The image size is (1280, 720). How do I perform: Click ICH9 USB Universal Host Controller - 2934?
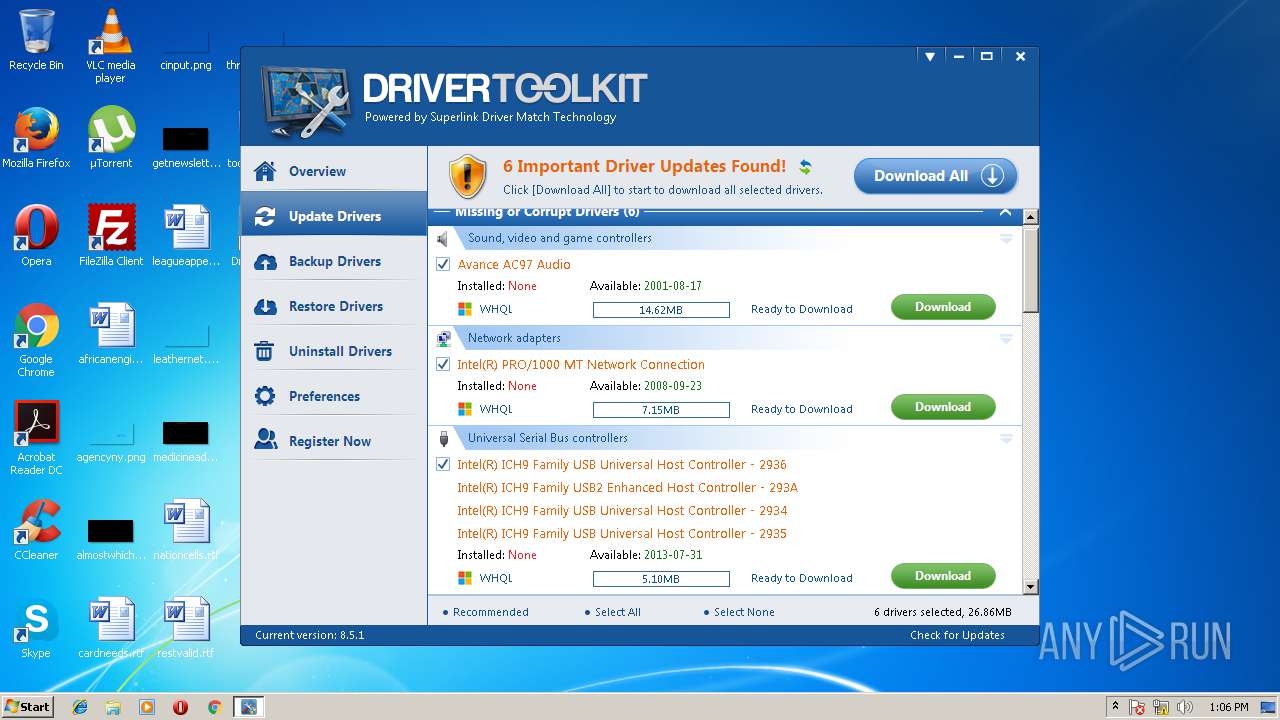622,510
